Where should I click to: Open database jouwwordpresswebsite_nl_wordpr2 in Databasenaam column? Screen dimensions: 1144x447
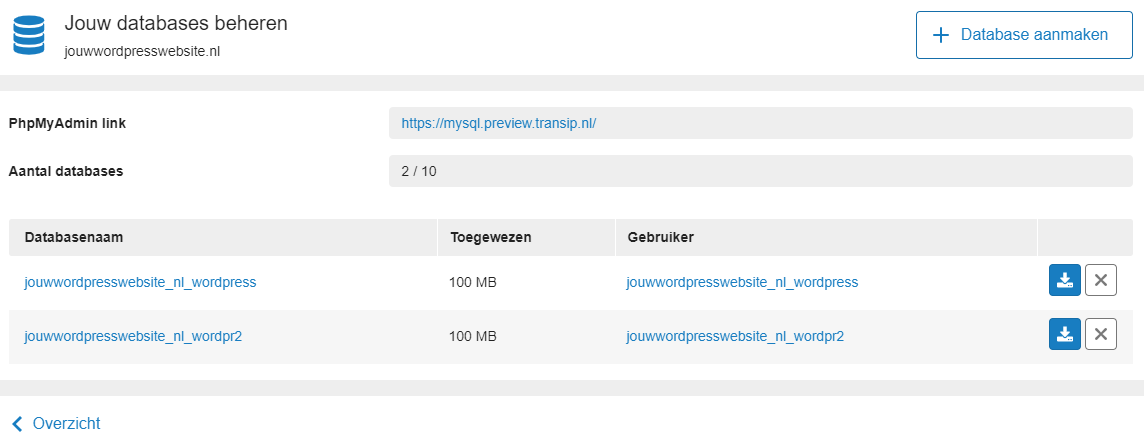click(133, 336)
